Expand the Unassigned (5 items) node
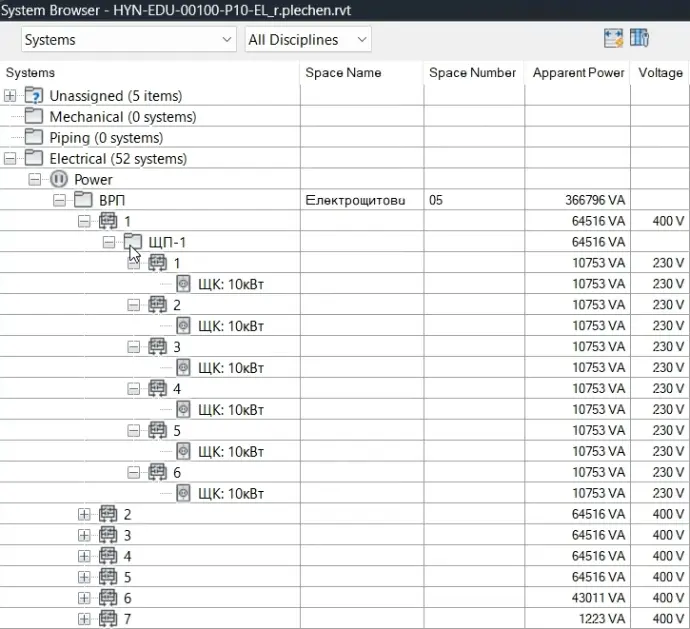The width and height of the screenshot is (690, 629). 10,96
